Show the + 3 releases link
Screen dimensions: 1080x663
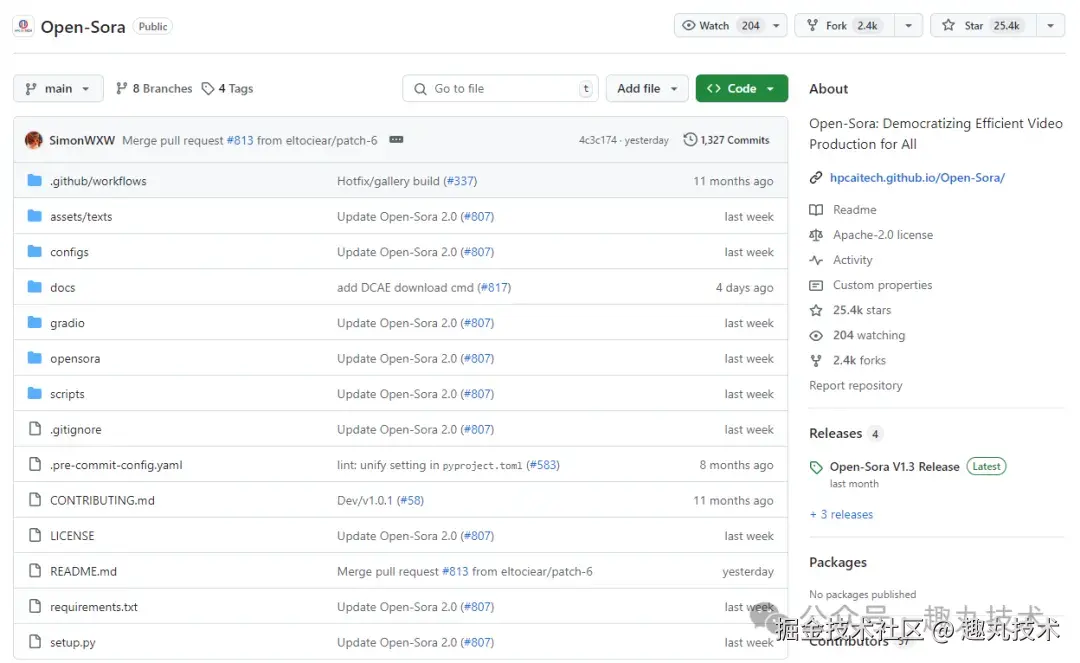pos(841,514)
